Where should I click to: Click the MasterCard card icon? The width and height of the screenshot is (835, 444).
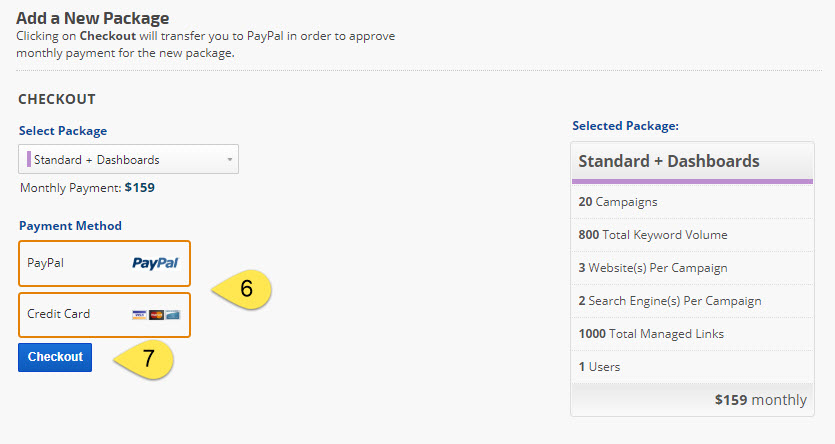click(x=155, y=314)
